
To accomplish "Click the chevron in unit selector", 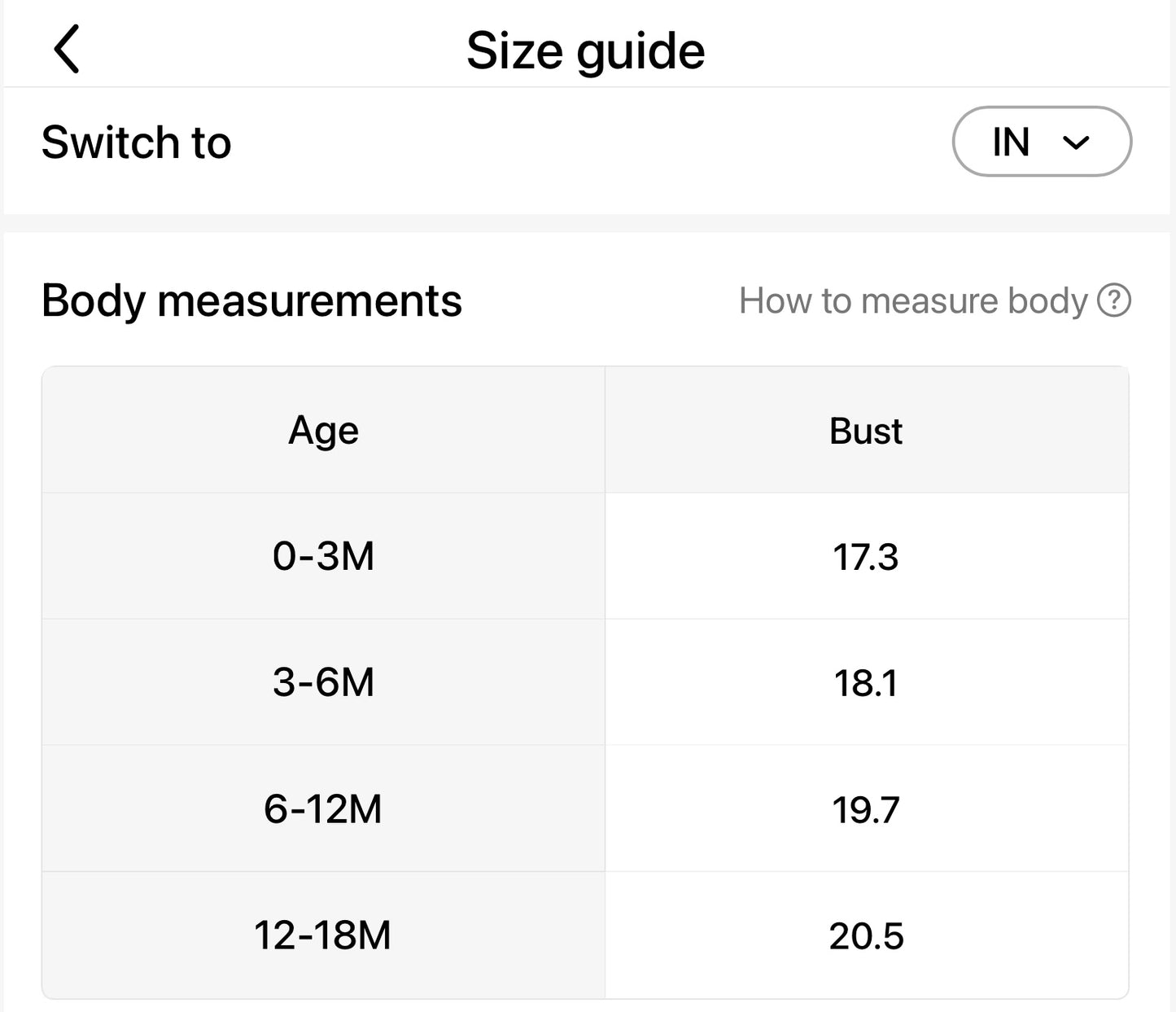I will 1076,143.
